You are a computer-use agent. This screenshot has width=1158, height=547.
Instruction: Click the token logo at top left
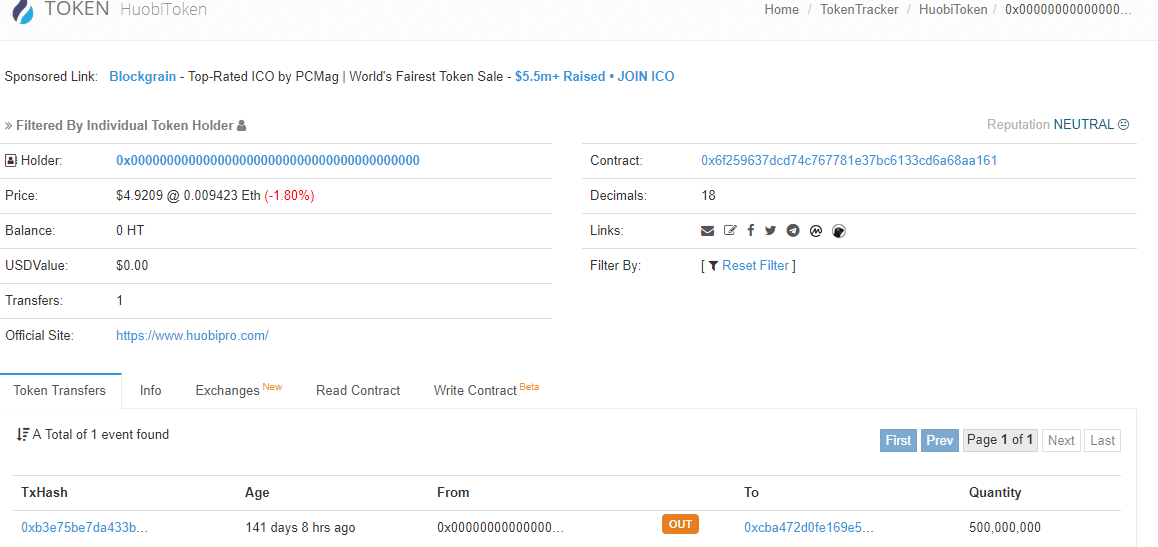tap(23, 10)
